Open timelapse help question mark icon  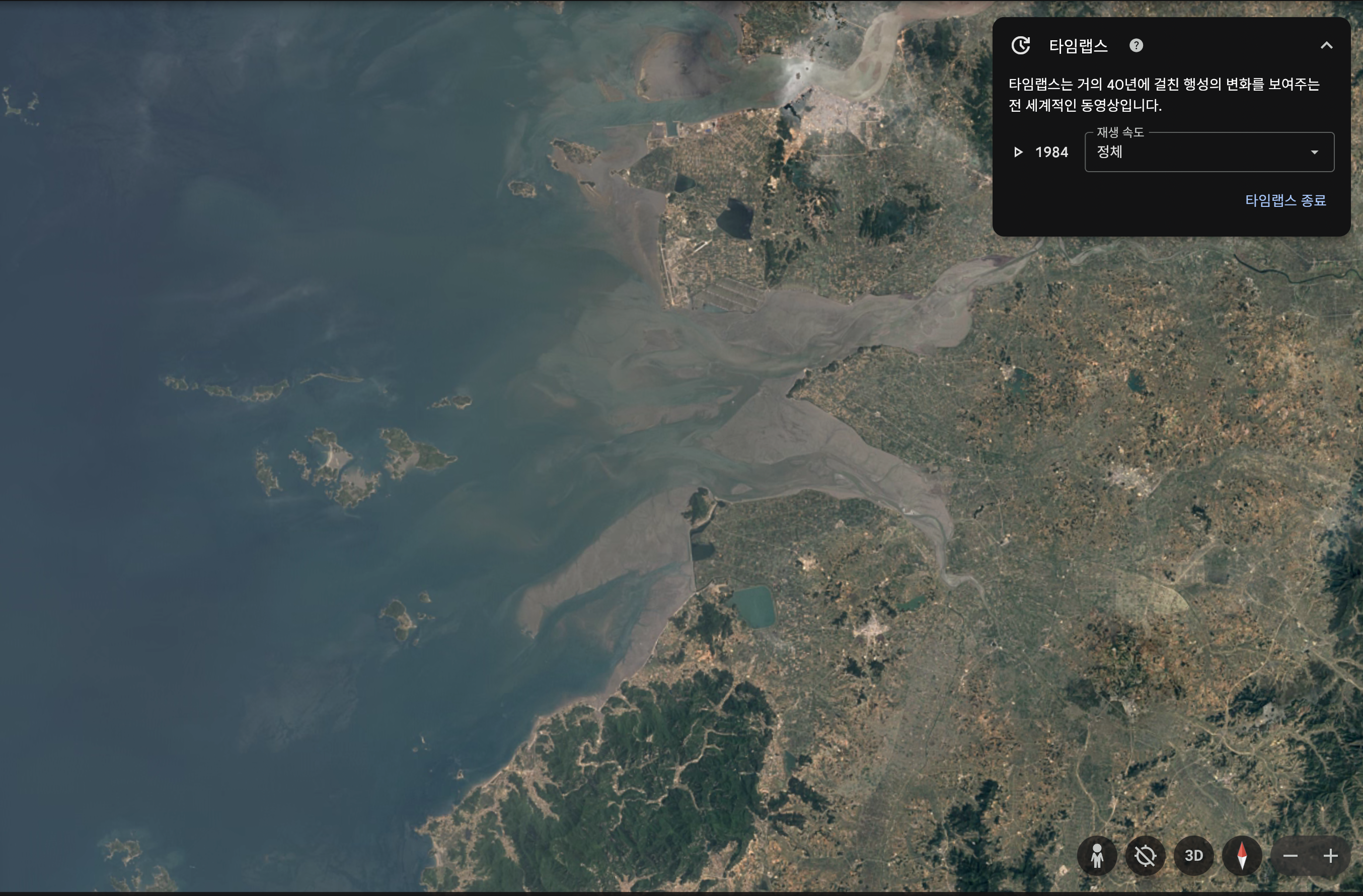(1136, 46)
